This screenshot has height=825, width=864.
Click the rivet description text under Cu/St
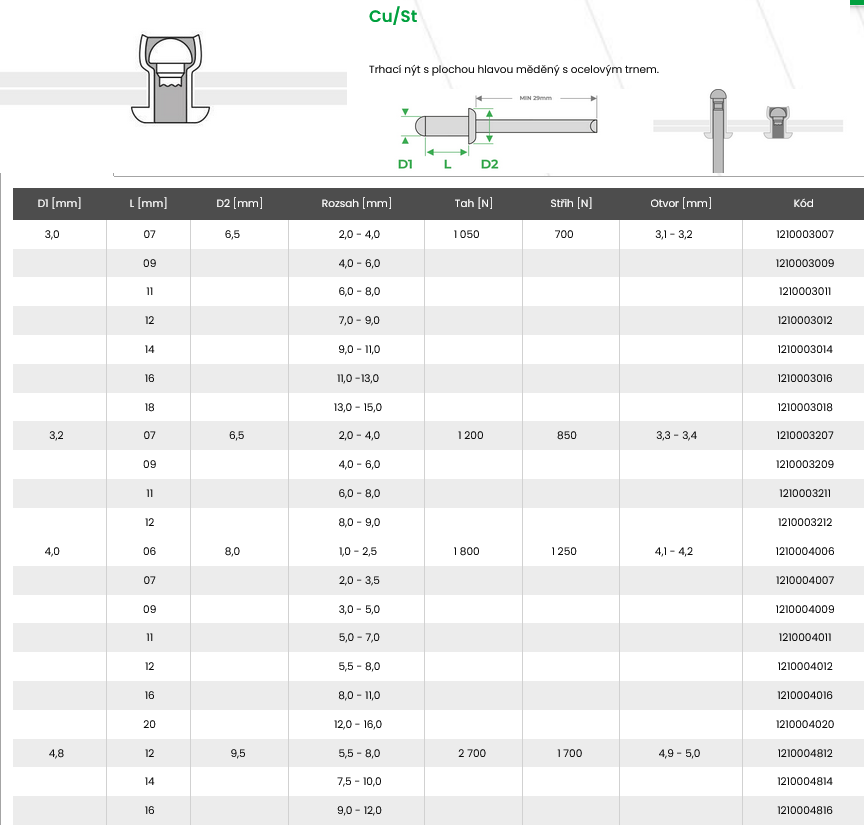pyautogui.click(x=514, y=69)
